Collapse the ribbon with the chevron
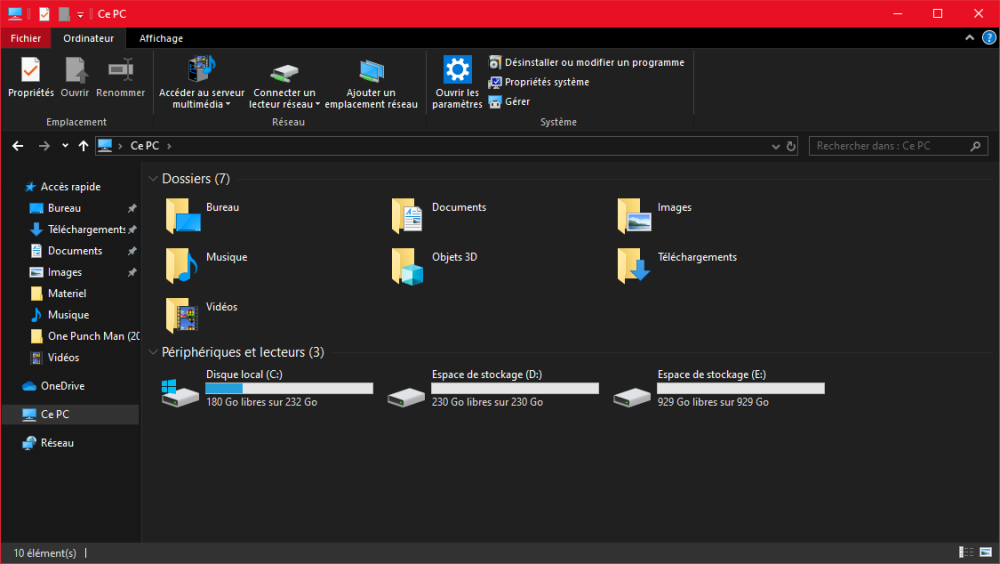1000x564 pixels. pyautogui.click(x=969, y=38)
